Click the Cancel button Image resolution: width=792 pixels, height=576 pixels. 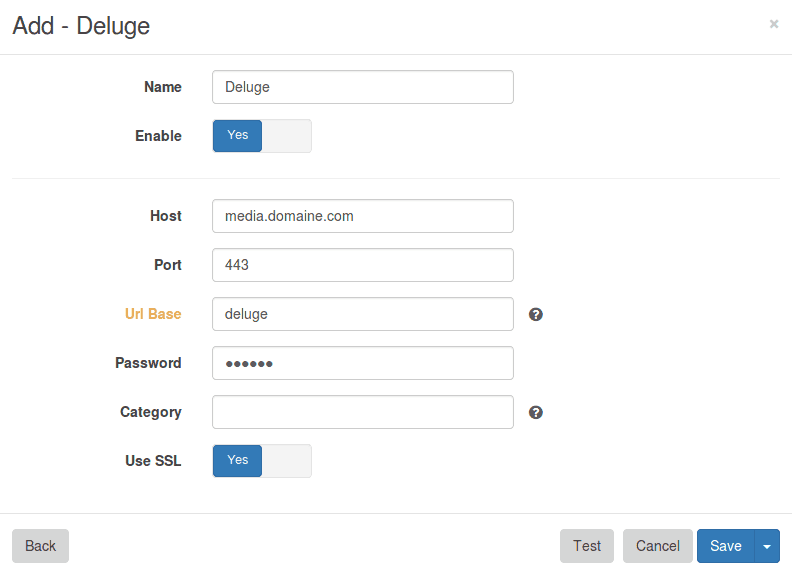(658, 546)
